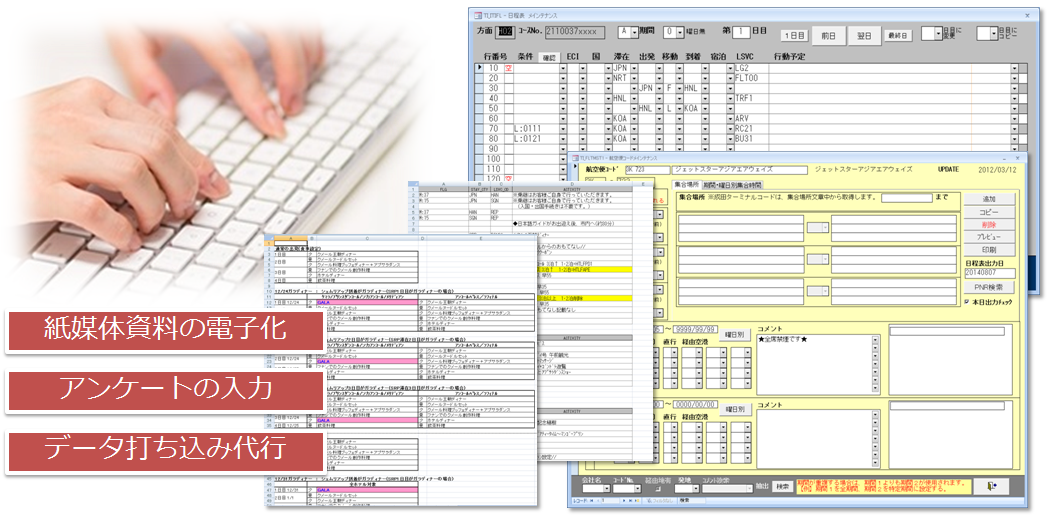
Task: Click the airline name field ジェットスターアジアエアウェイズ
Action: [x=739, y=170]
